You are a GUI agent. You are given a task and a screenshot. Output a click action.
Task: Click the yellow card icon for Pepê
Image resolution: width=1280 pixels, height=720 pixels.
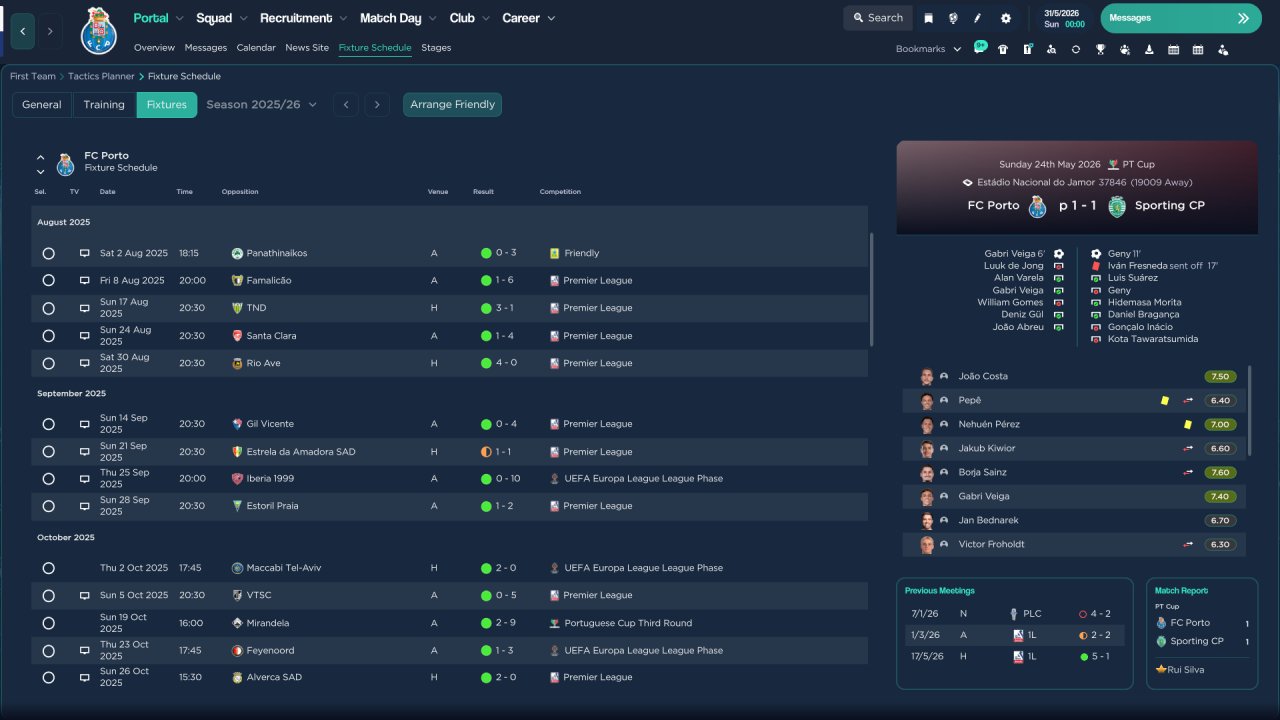[1165, 401]
